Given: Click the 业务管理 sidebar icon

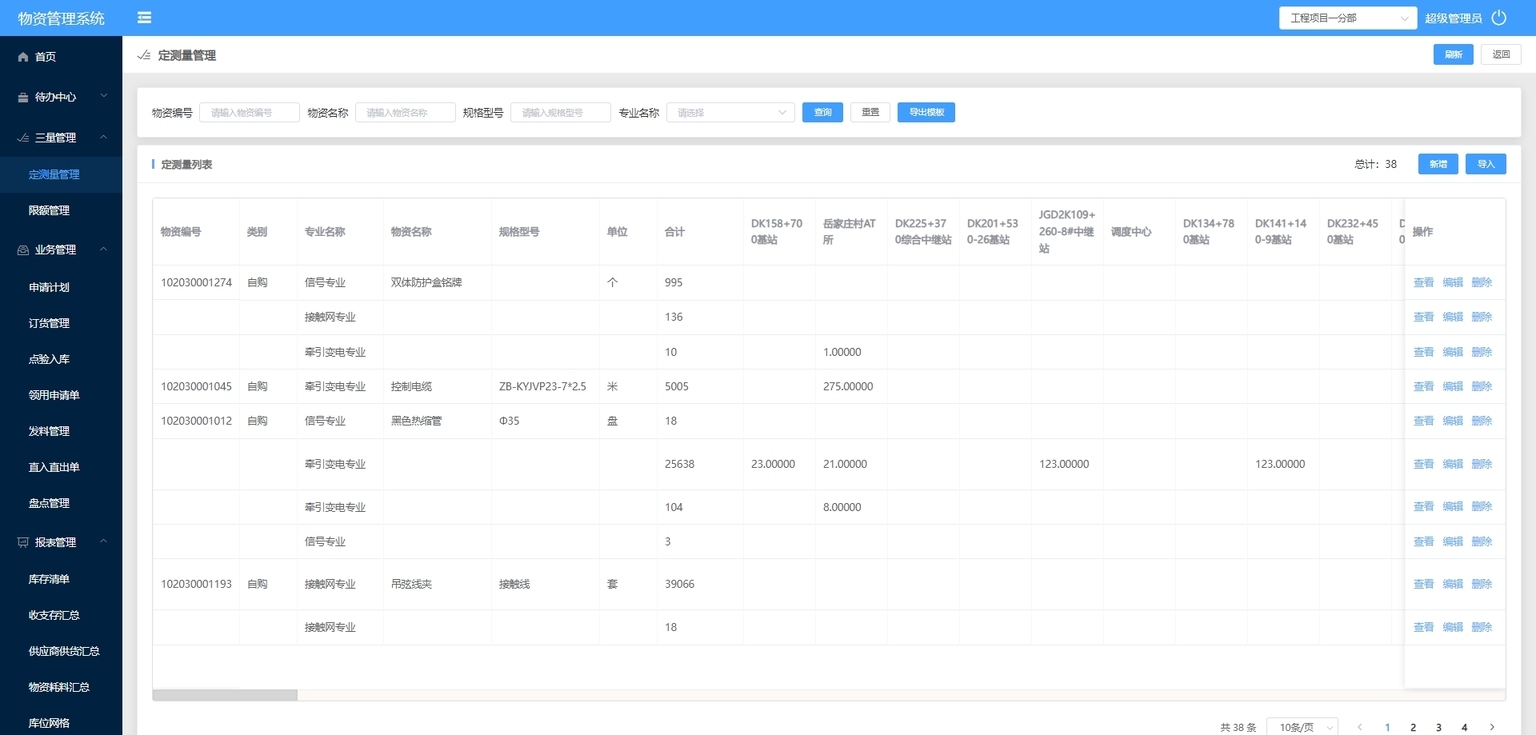Looking at the screenshot, I should [x=23, y=250].
